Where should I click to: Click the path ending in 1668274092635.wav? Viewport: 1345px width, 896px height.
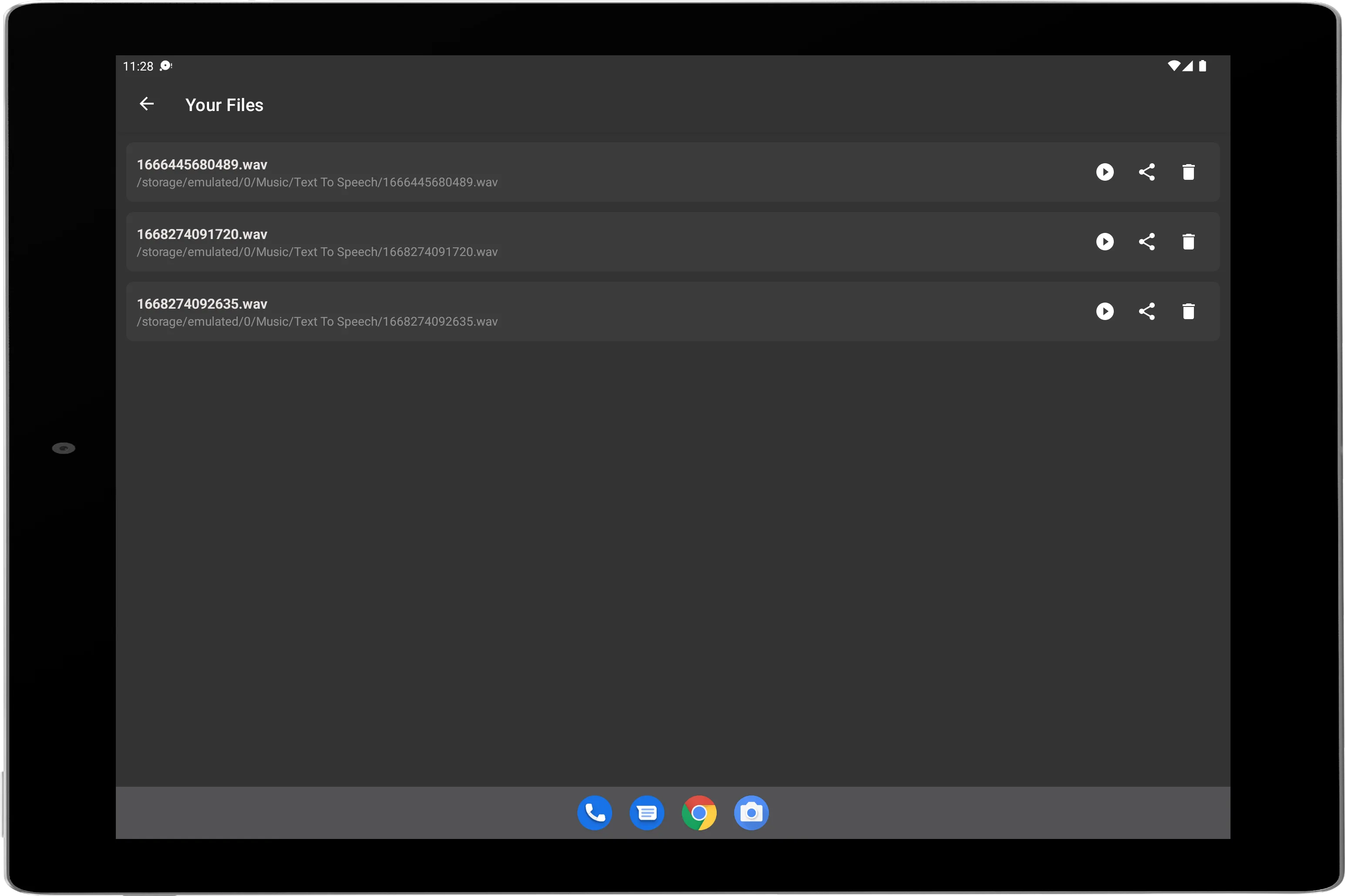pos(317,322)
